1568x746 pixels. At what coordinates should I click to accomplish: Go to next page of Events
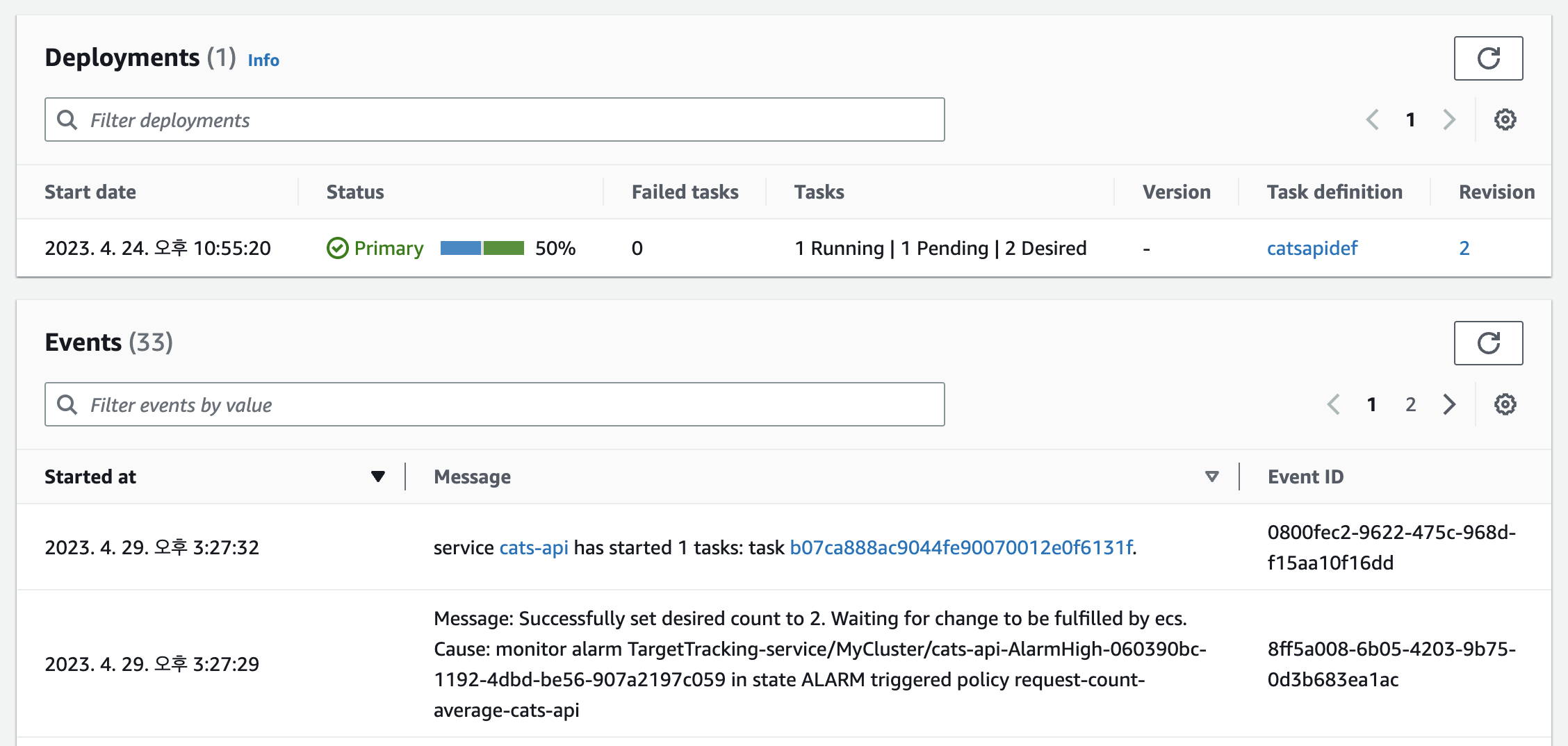pyautogui.click(x=1449, y=404)
